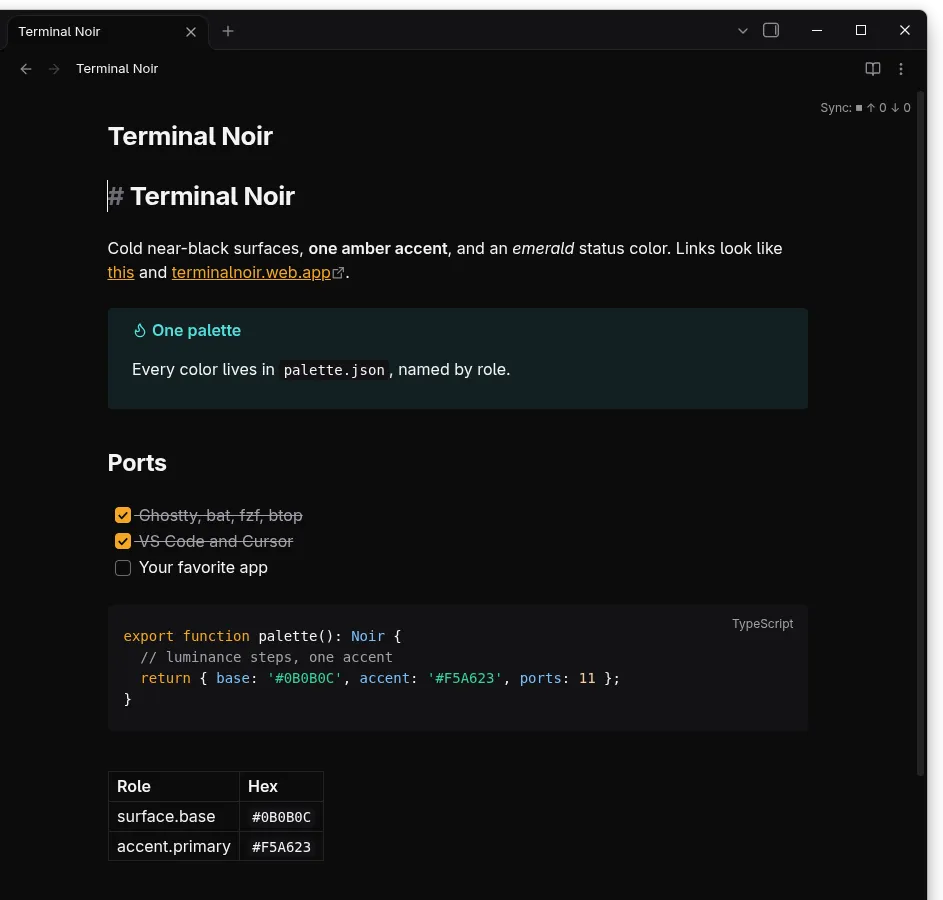
Task: Click the vertical scrollbar thumb
Action: [920, 433]
